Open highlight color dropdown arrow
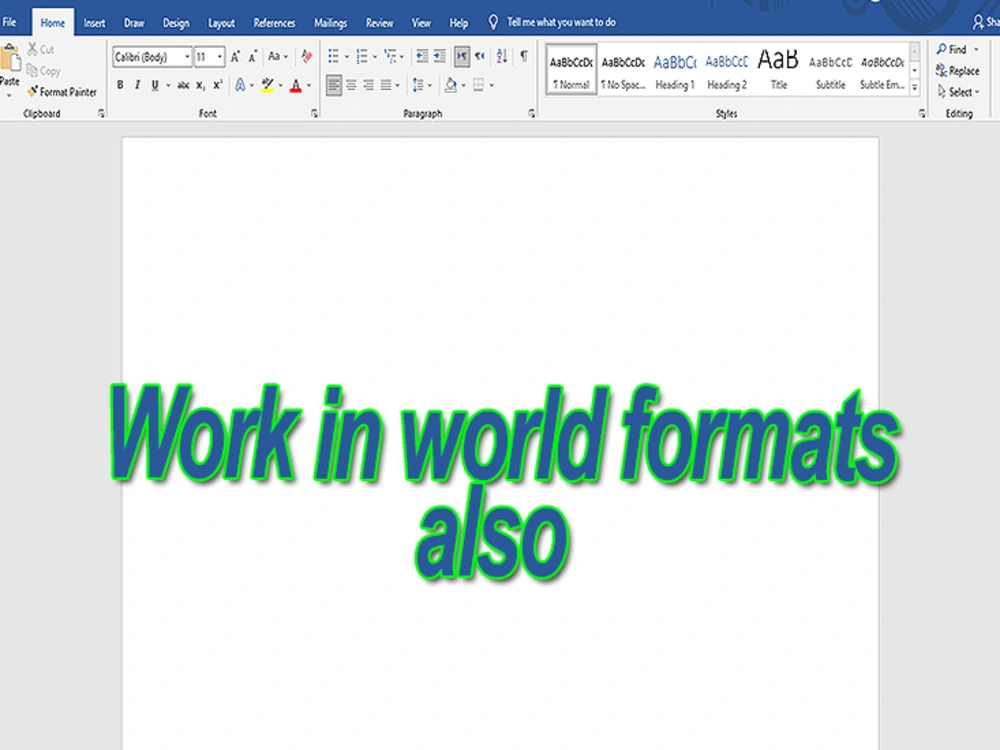 [x=281, y=85]
